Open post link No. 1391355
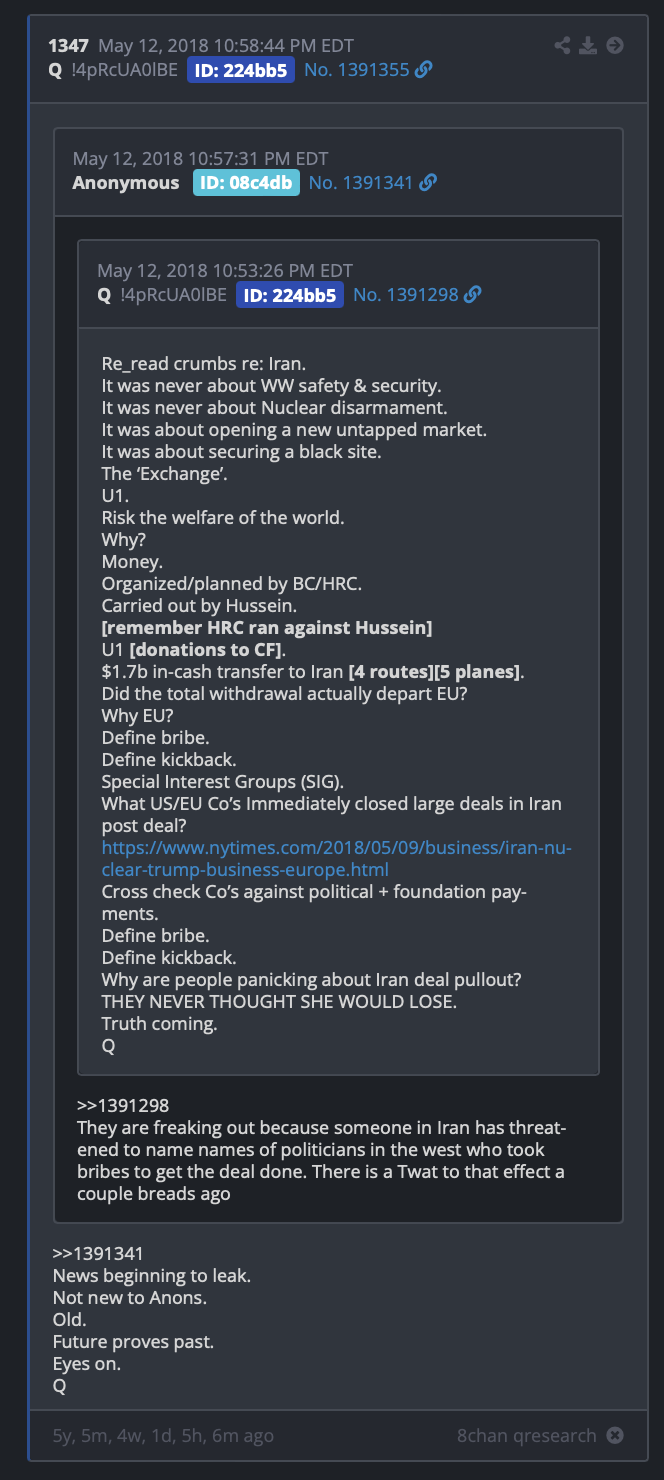 pyautogui.click(x=357, y=70)
